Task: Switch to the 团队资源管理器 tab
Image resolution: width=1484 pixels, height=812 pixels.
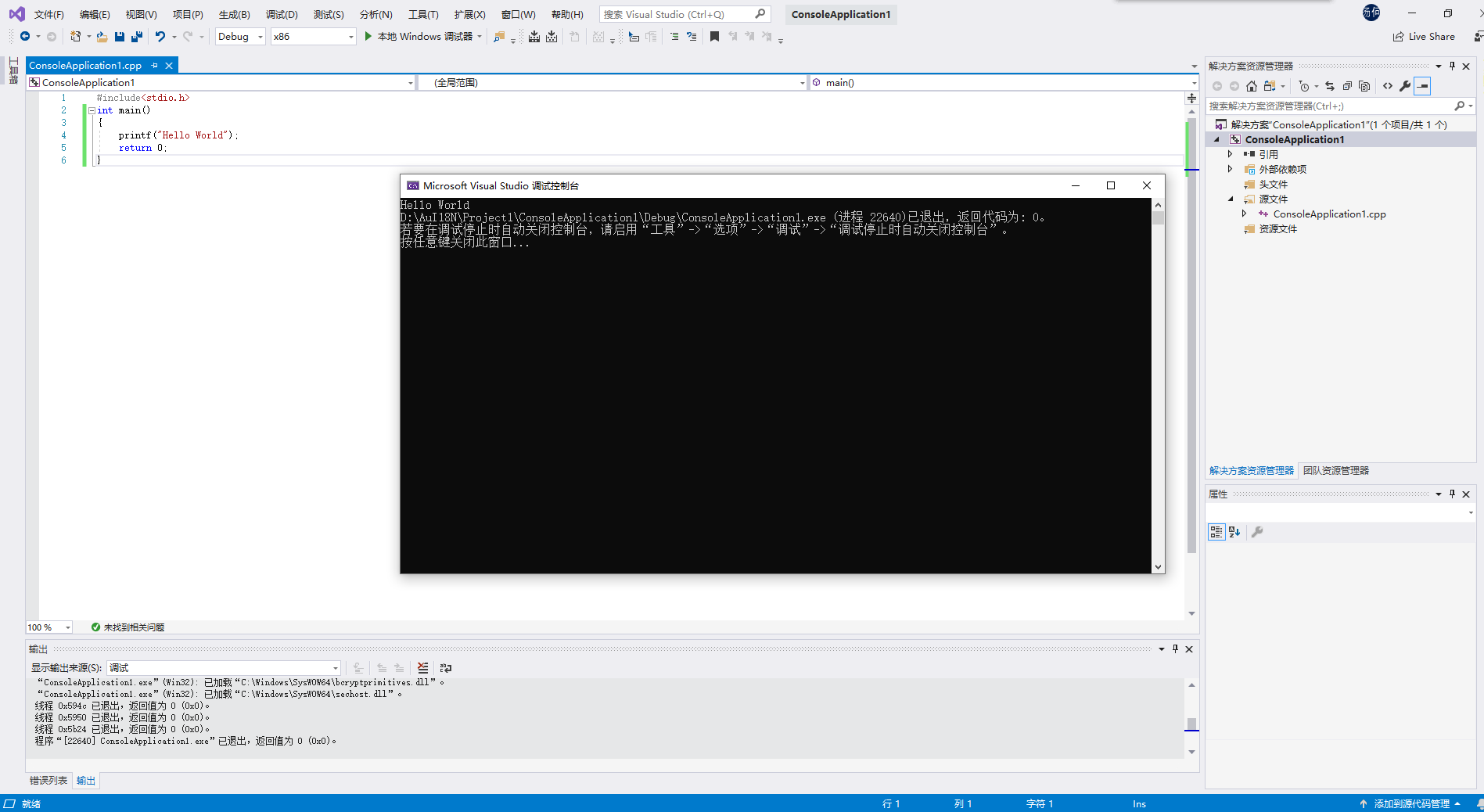Action: [1336, 470]
